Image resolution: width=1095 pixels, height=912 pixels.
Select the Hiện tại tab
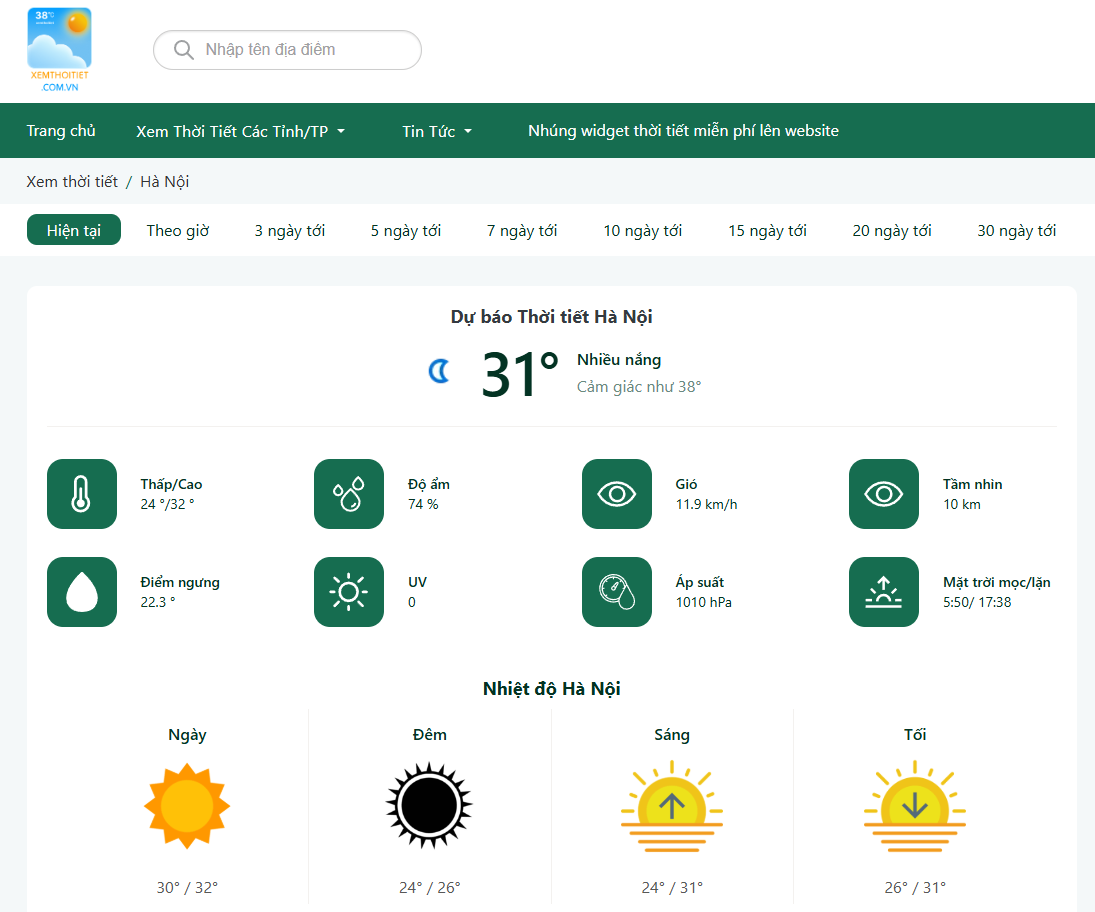click(74, 230)
